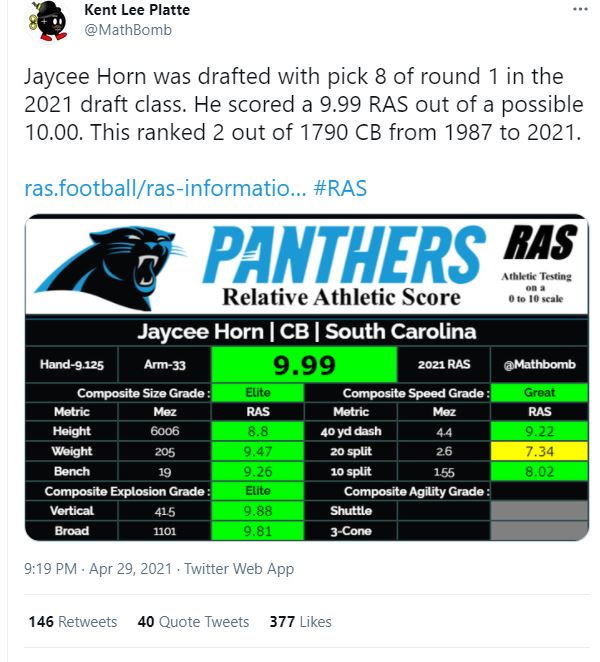Click the green 9.99 score cell

pos(304,365)
